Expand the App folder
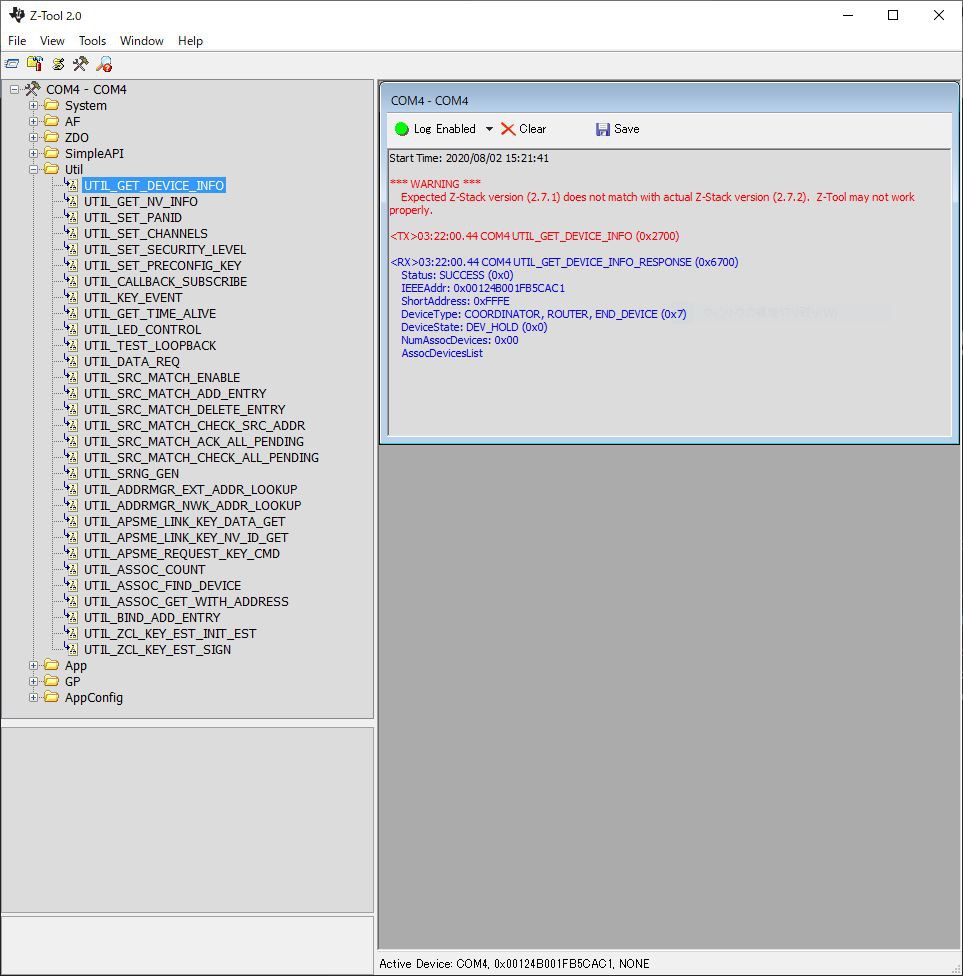 (34, 665)
